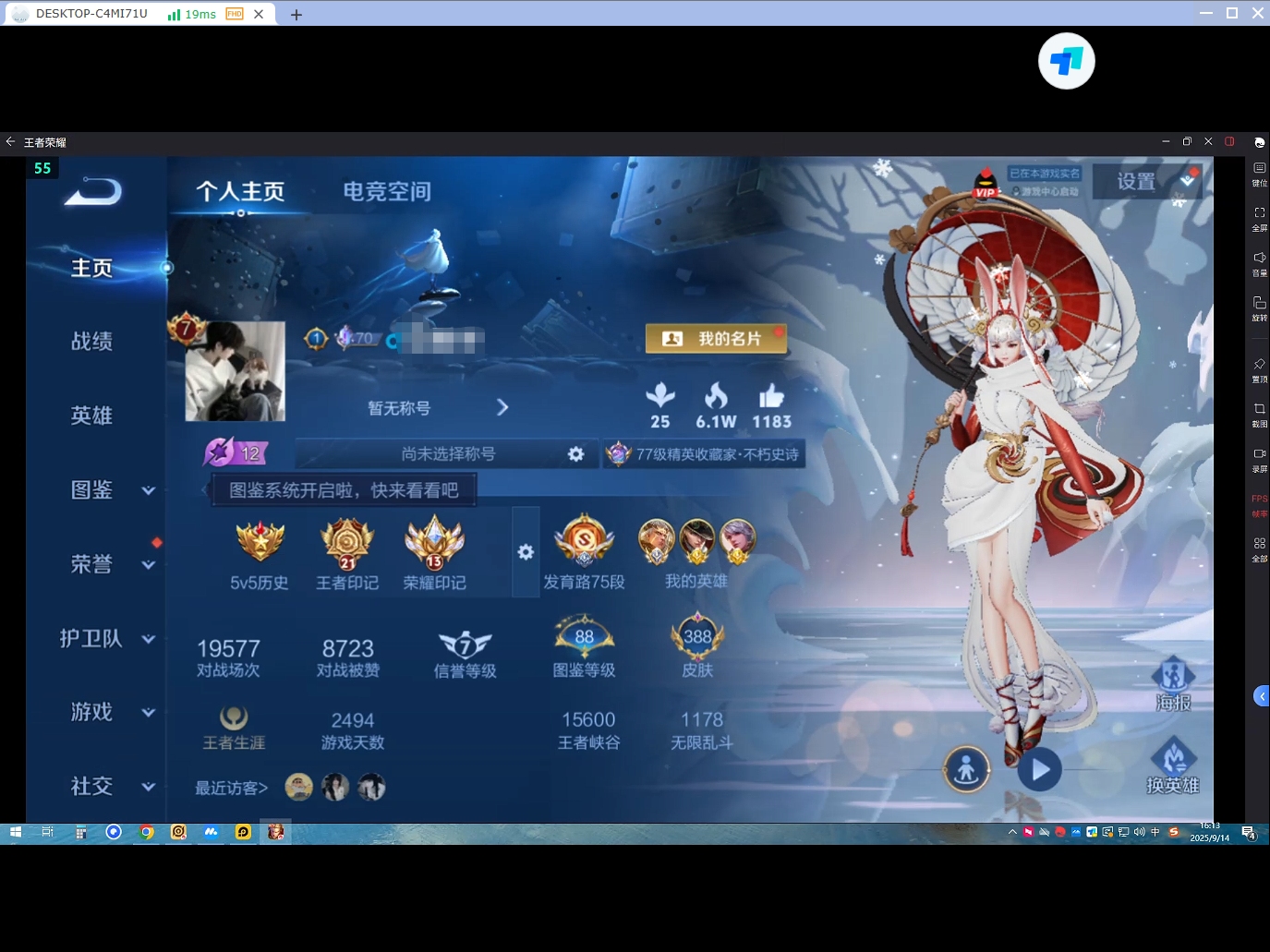The height and width of the screenshot is (952, 1270).
Task: Open 77级精英收藏家·不朽史诗 badge
Action: (x=704, y=454)
